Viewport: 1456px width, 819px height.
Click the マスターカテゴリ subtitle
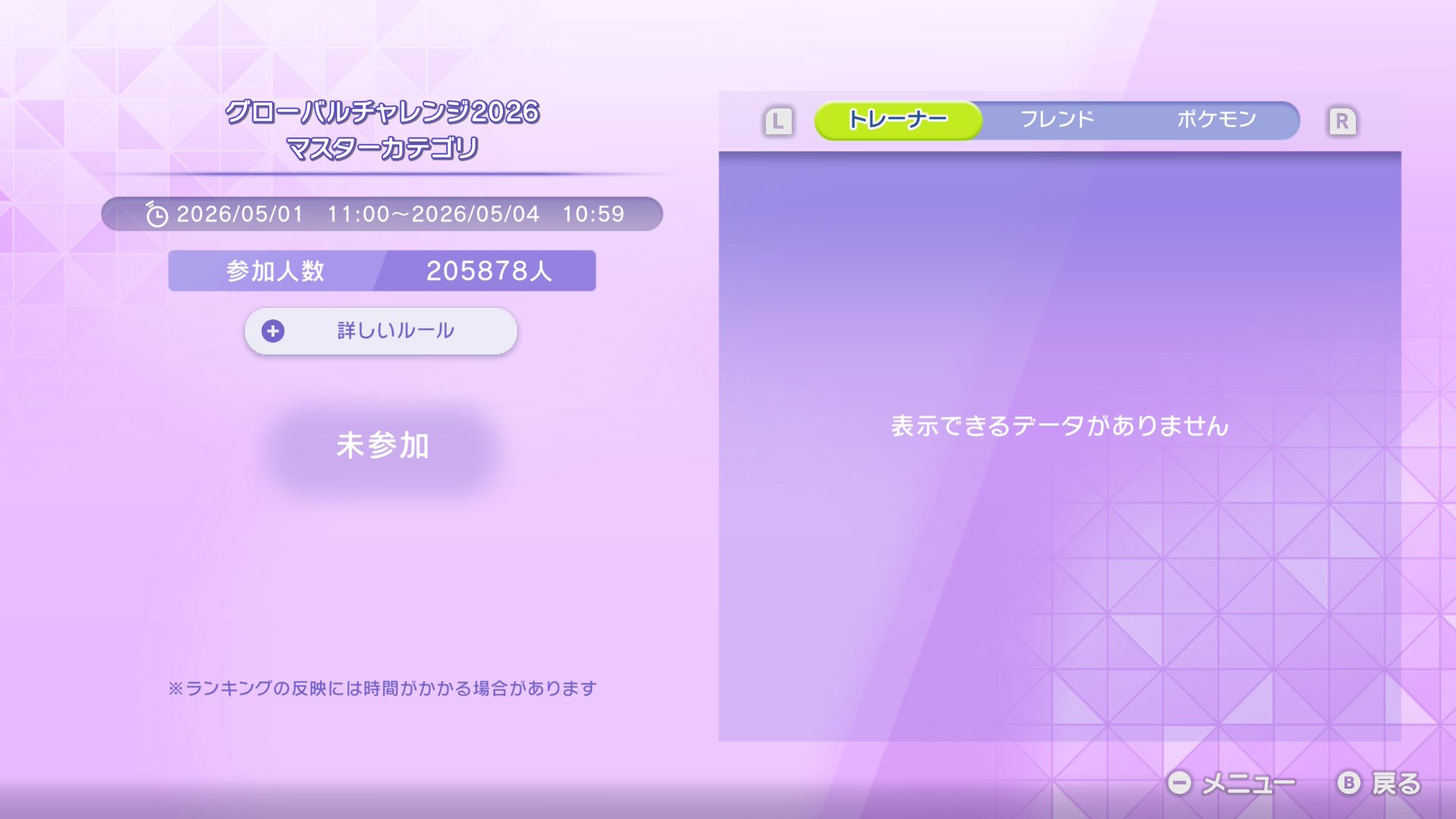tap(382, 149)
